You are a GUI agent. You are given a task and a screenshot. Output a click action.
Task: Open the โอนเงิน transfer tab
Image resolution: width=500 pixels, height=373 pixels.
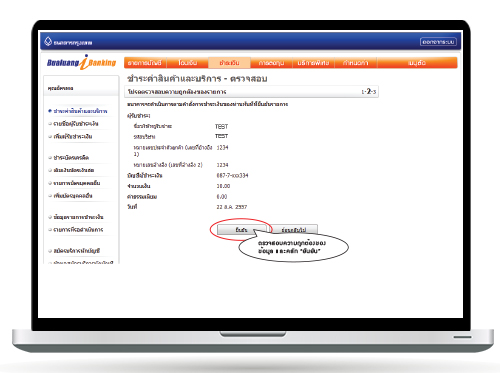tap(187, 63)
